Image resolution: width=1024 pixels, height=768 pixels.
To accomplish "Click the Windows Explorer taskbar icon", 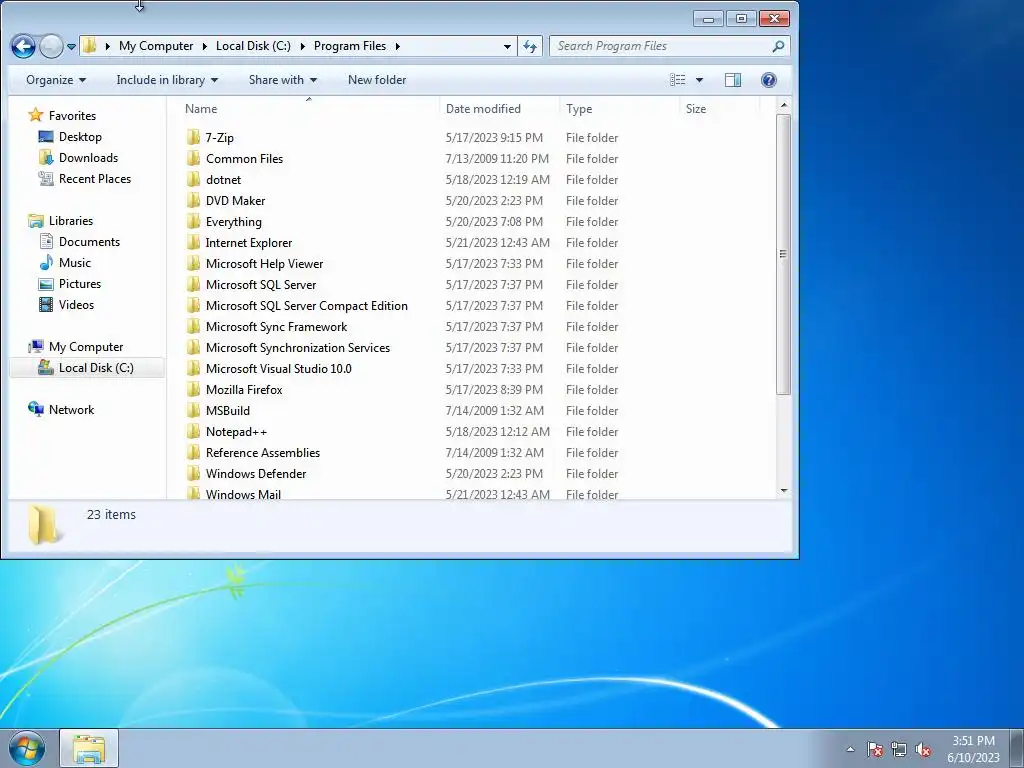I will tap(89, 748).
